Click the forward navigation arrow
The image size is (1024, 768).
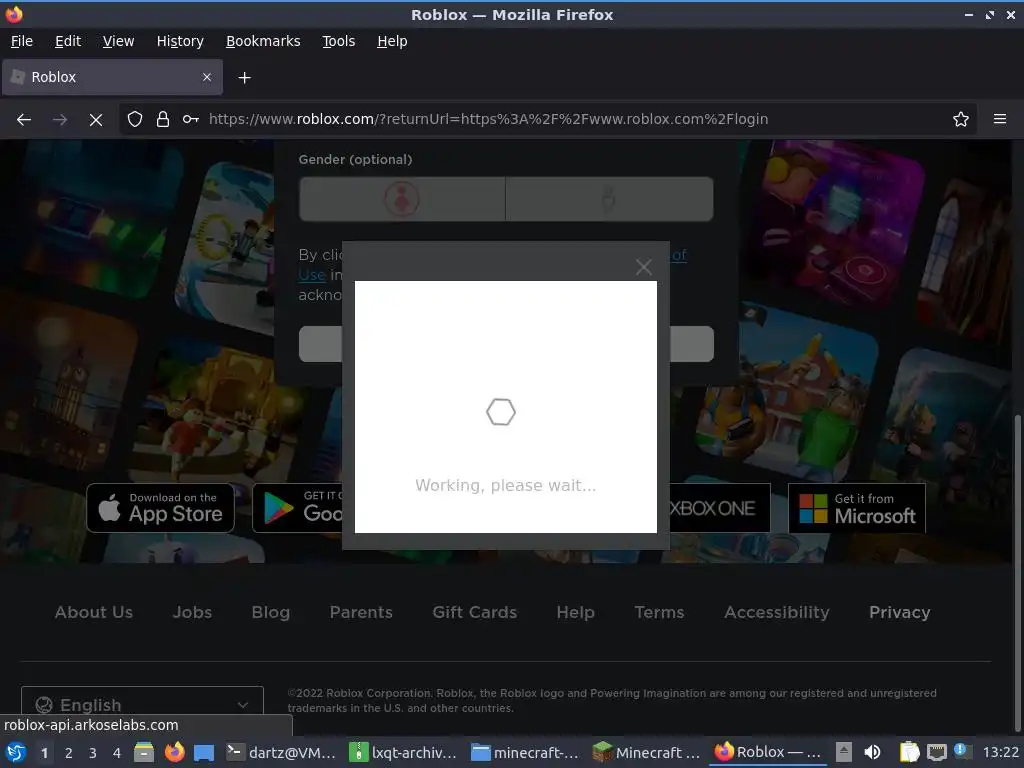coord(59,120)
